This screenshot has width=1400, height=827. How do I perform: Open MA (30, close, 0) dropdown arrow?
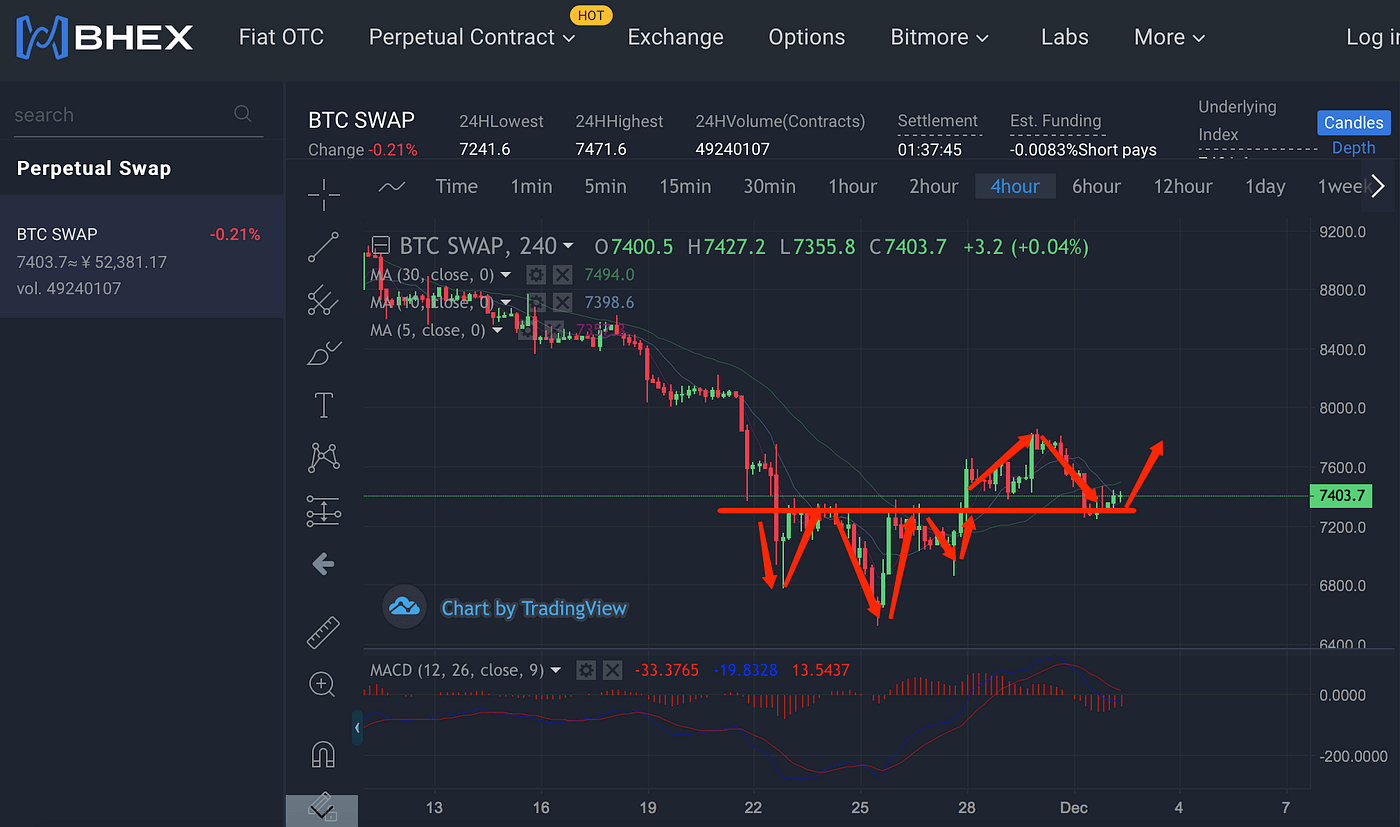point(506,275)
